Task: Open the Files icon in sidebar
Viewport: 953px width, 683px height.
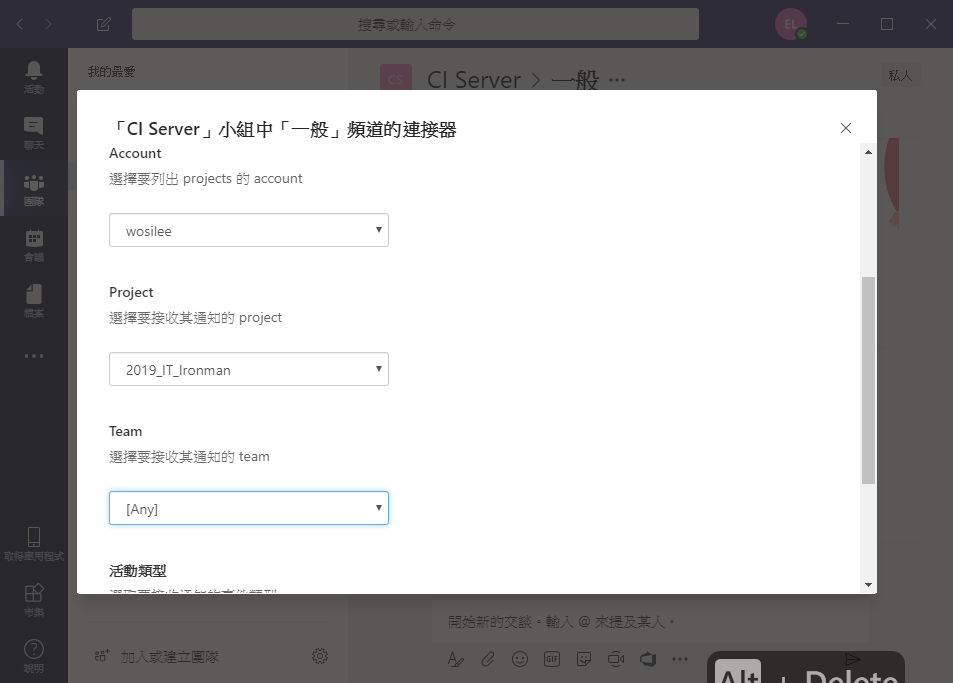Action: click(x=33, y=301)
